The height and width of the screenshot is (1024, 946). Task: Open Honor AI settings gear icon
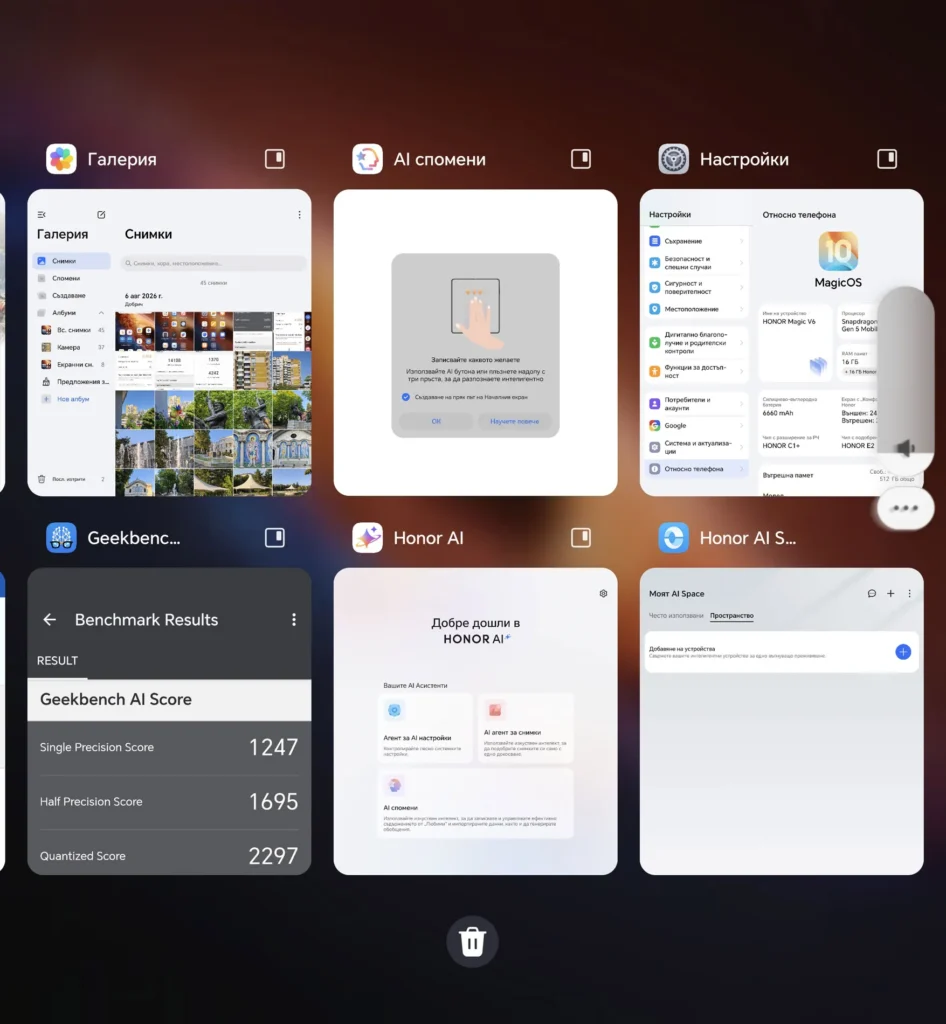[603, 594]
